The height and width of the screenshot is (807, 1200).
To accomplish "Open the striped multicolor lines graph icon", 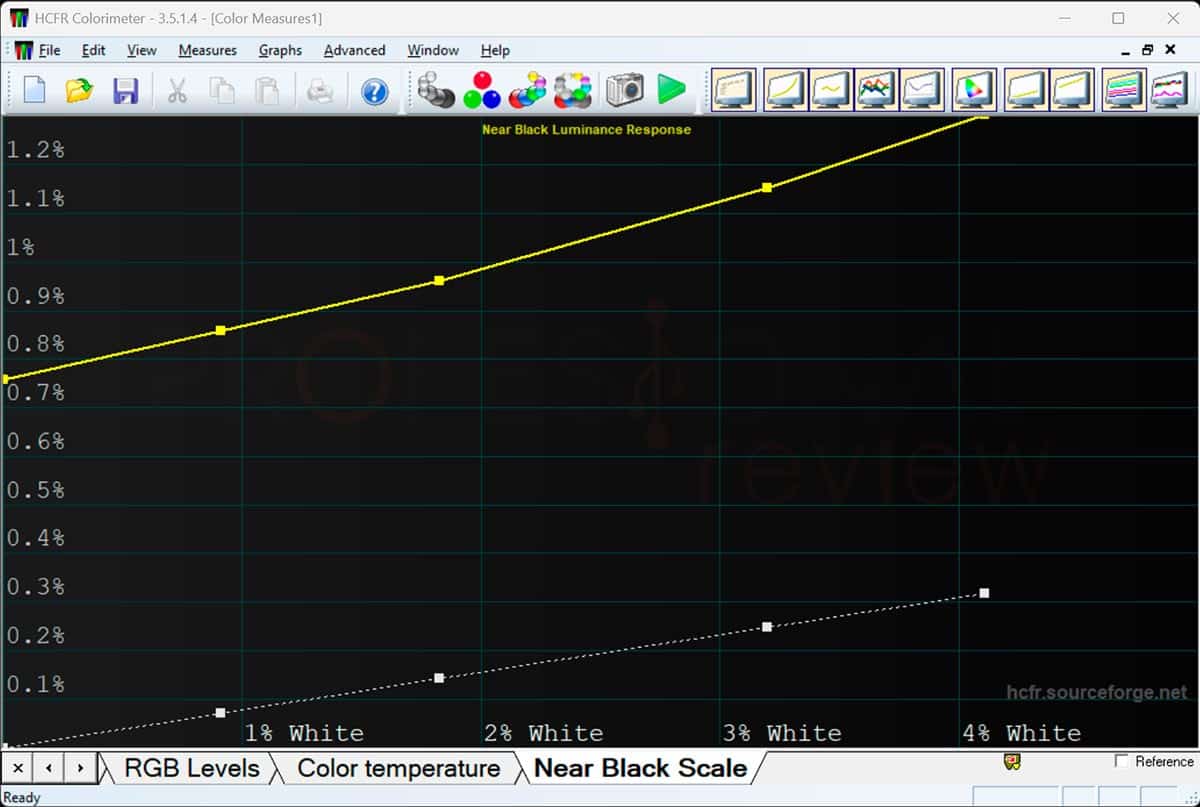I will [x=1124, y=90].
